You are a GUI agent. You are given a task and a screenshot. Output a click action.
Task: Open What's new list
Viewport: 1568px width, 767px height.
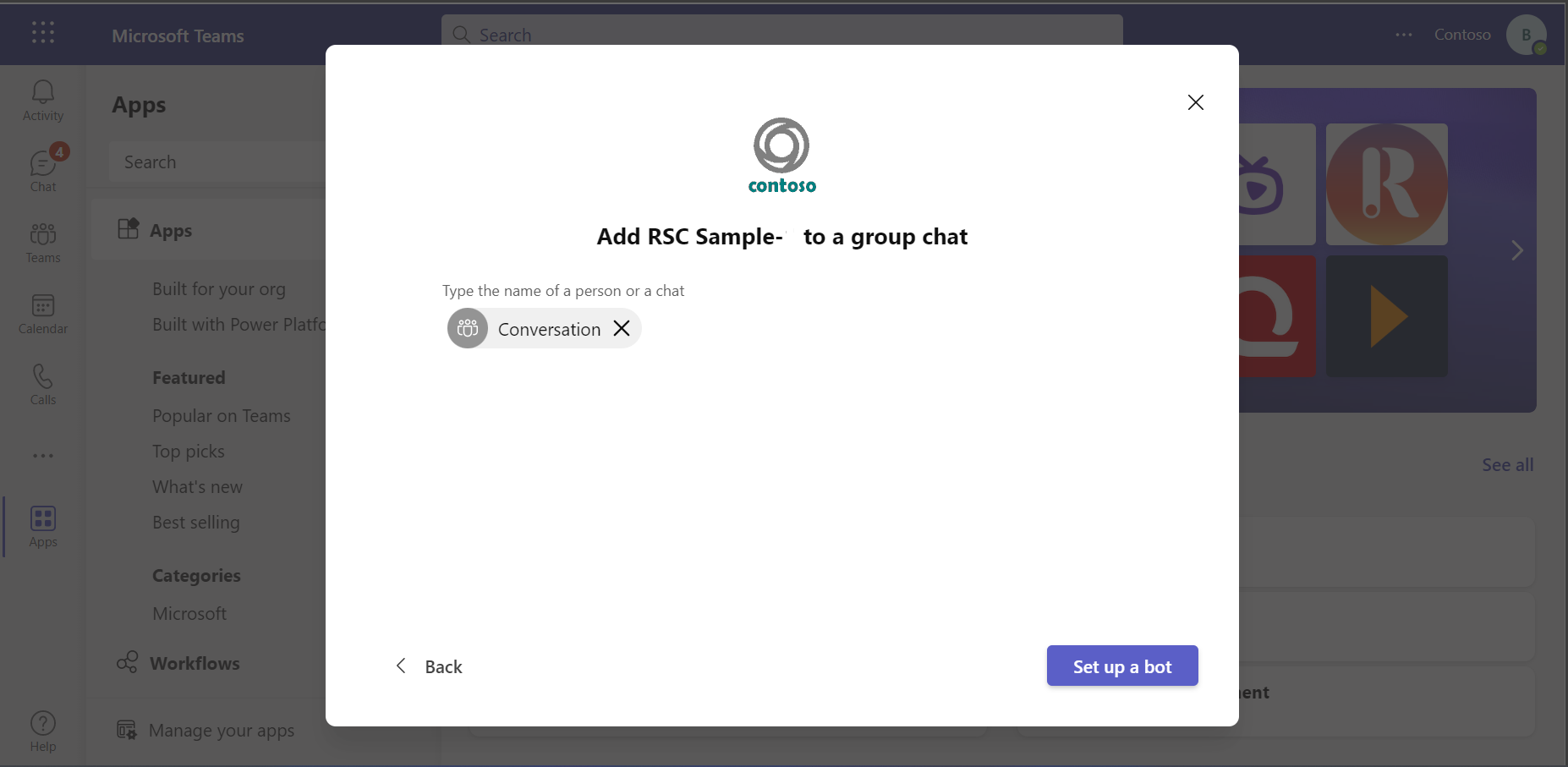coord(197,487)
